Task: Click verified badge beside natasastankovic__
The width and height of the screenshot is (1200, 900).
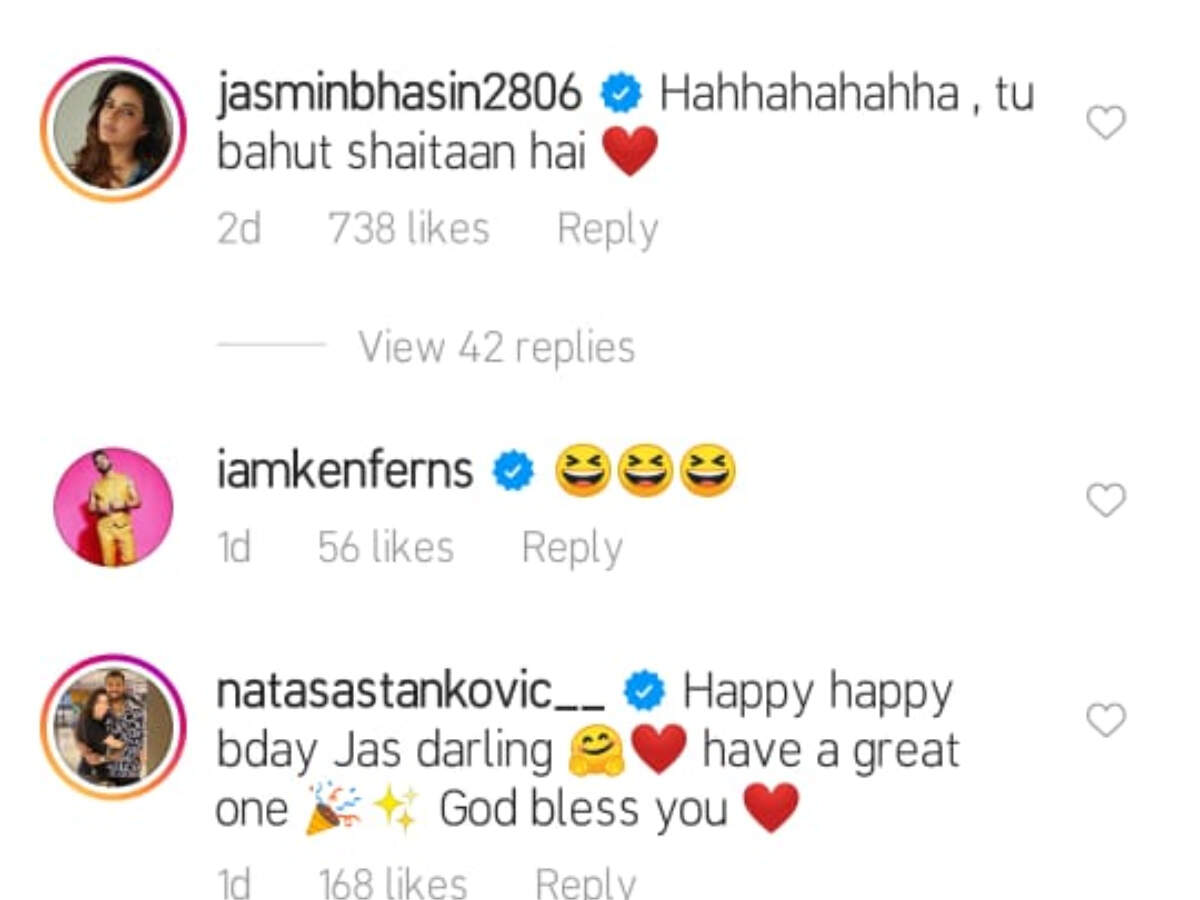Action: click(x=645, y=692)
